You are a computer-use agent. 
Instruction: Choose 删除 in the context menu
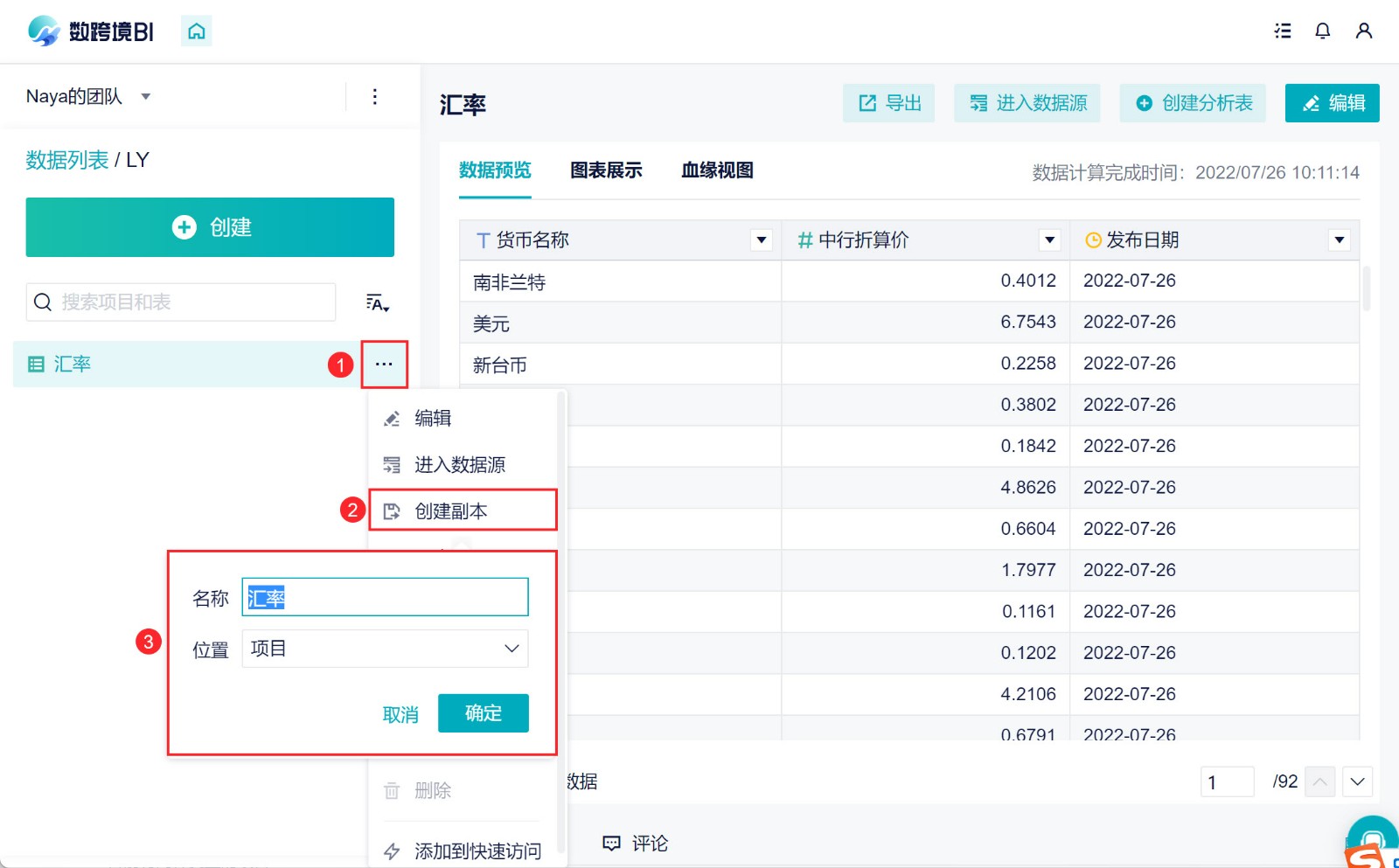[x=463, y=791]
